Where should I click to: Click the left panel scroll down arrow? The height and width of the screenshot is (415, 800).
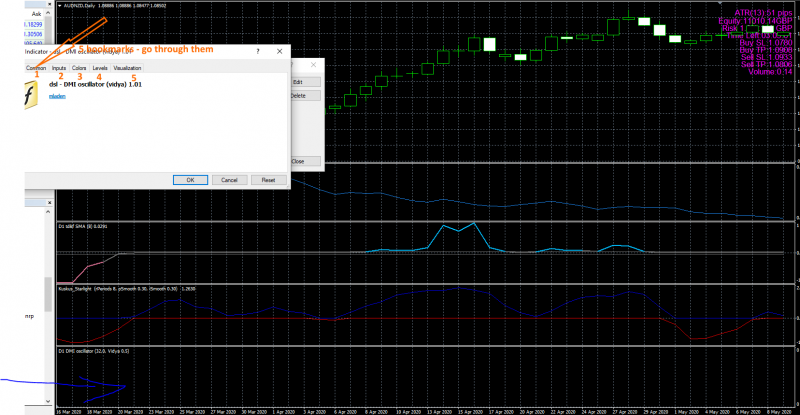pos(48,402)
